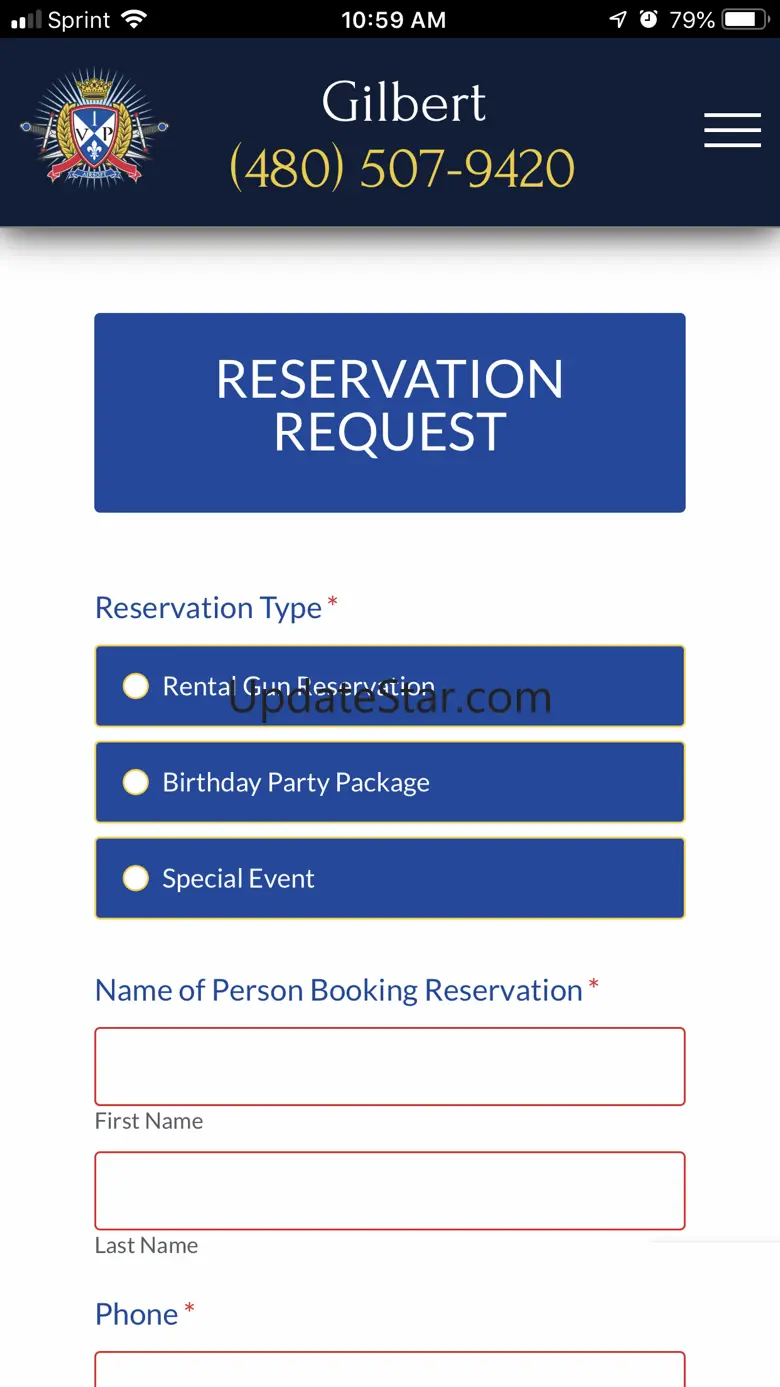Tap the Gilbert location title
Viewport: 780px width, 1387px height.
coord(404,102)
